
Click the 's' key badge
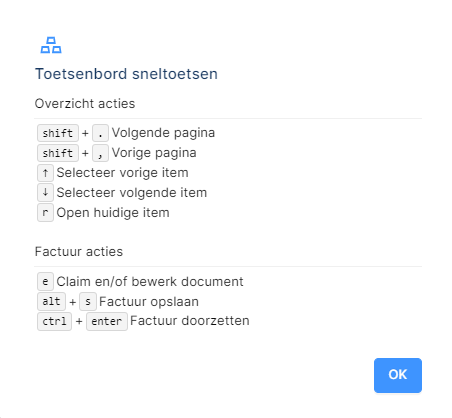coord(88,301)
